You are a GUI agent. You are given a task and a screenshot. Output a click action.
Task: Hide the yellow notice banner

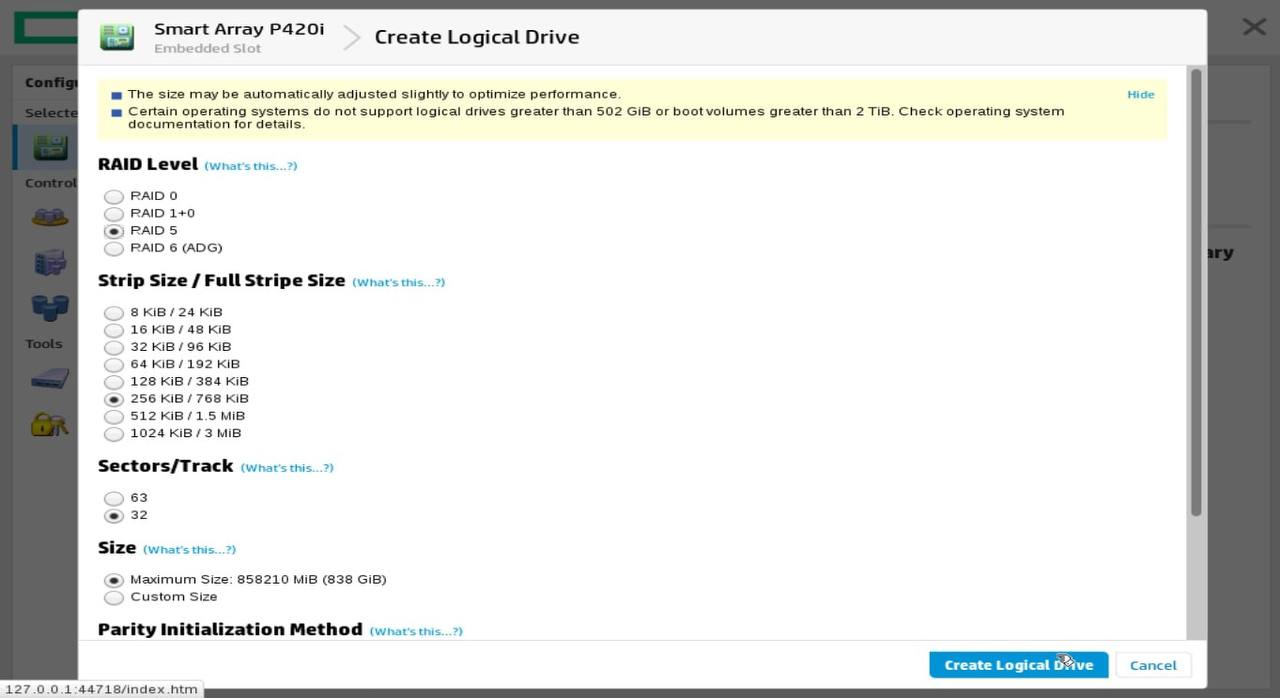[x=1140, y=94]
